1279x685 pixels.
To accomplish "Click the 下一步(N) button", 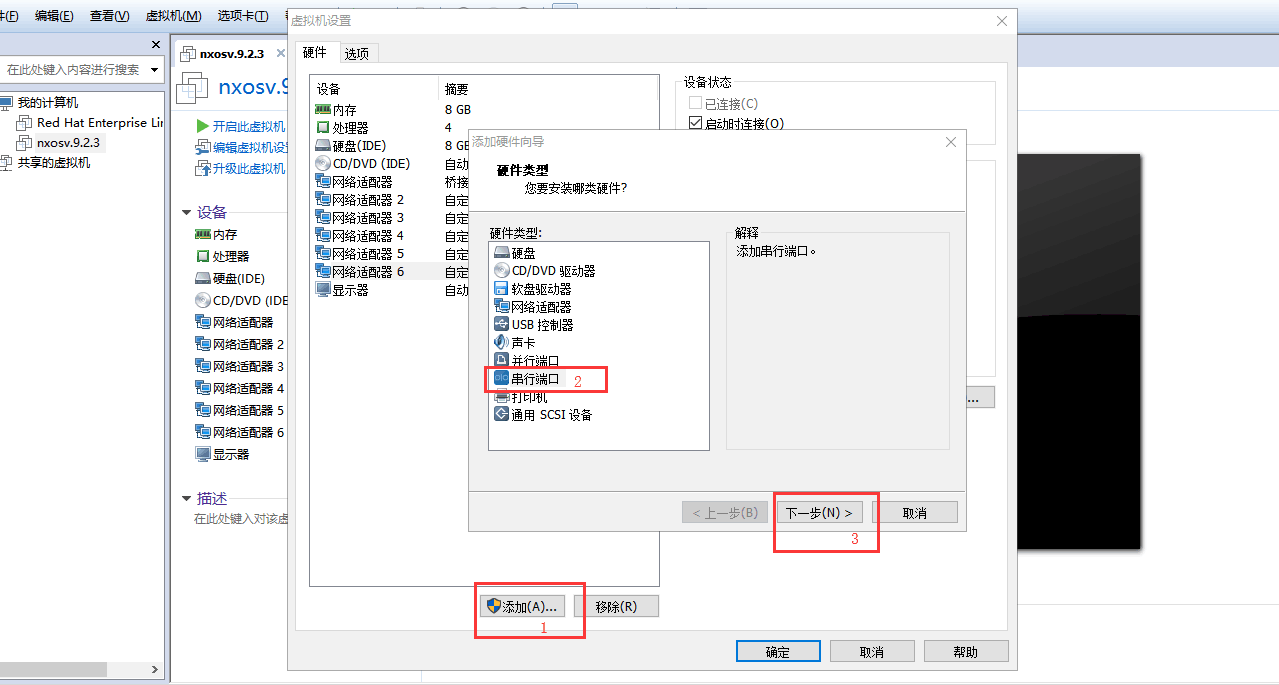I will pos(820,511).
